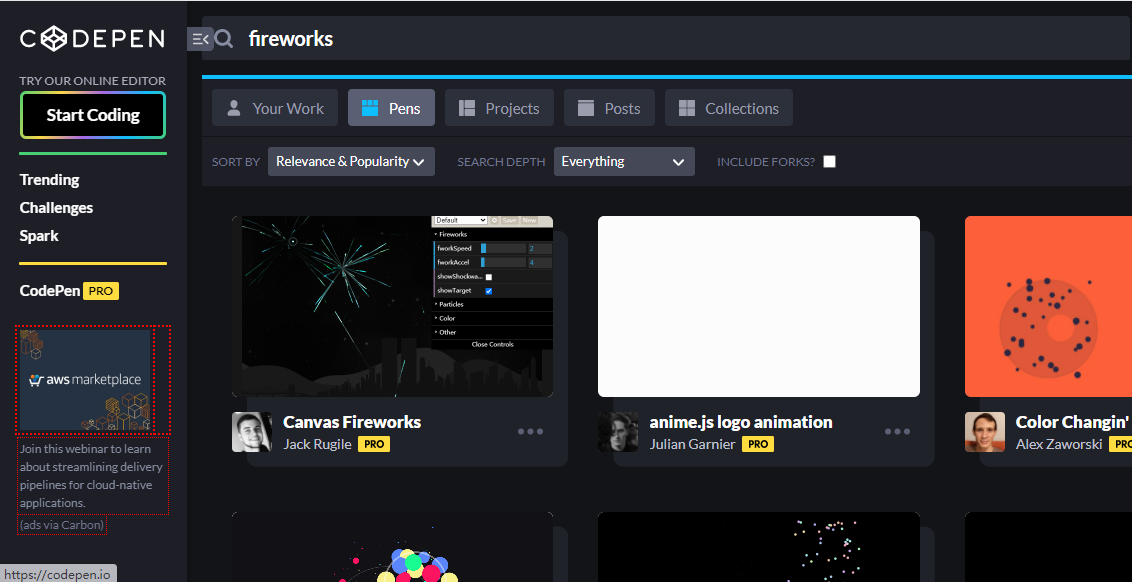
Task: Open the CodePen PRO link
Action: [69, 291]
